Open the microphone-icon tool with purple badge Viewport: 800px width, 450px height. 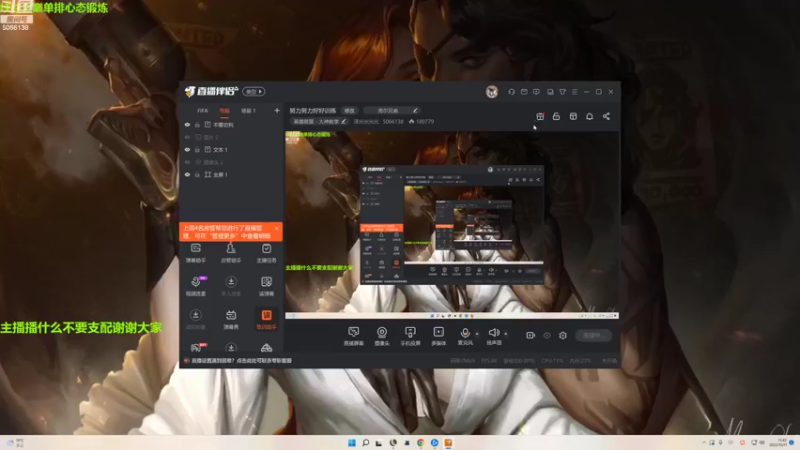(x=195, y=286)
